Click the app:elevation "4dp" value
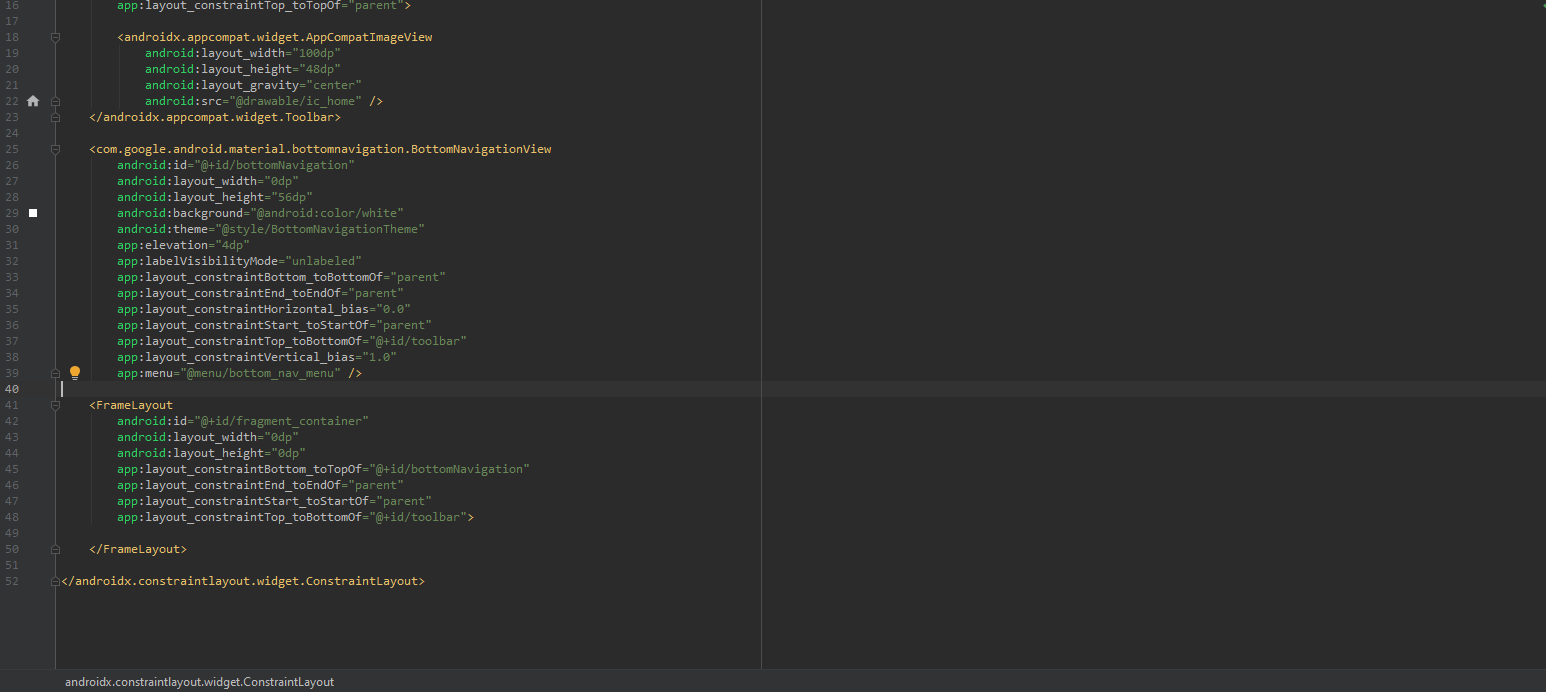1546x692 pixels. tap(233, 245)
